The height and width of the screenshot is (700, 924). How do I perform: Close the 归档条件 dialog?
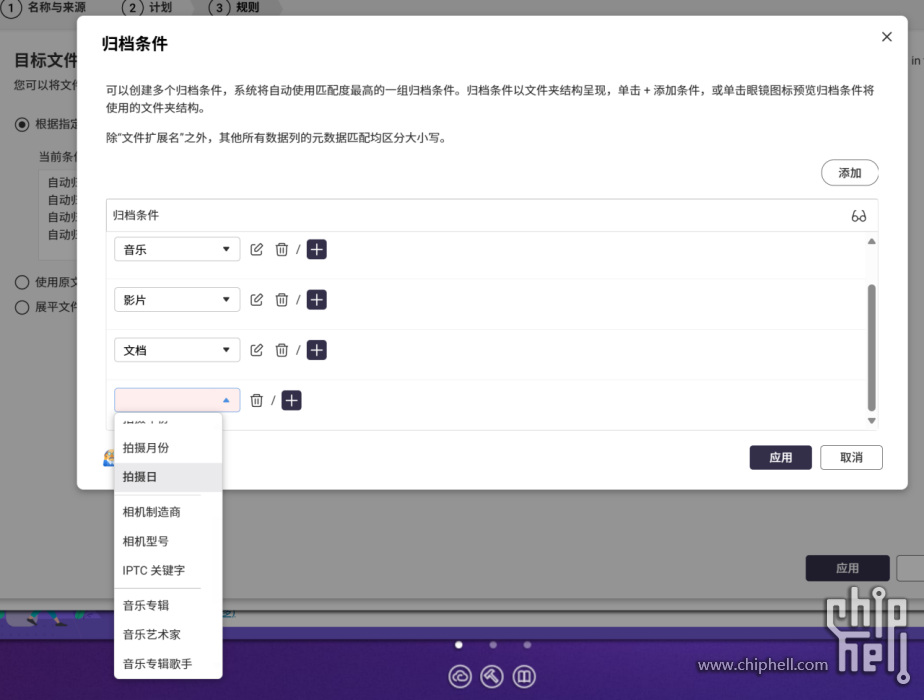tap(886, 37)
